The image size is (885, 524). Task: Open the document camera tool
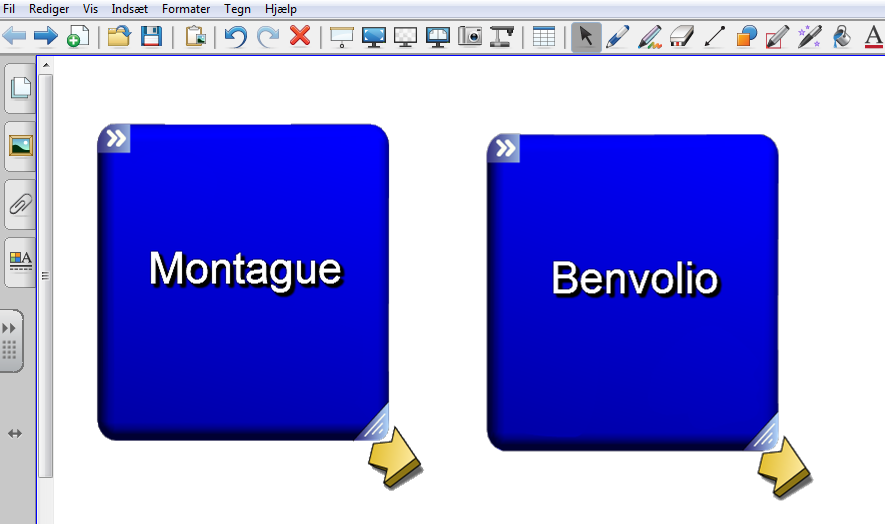click(501, 37)
